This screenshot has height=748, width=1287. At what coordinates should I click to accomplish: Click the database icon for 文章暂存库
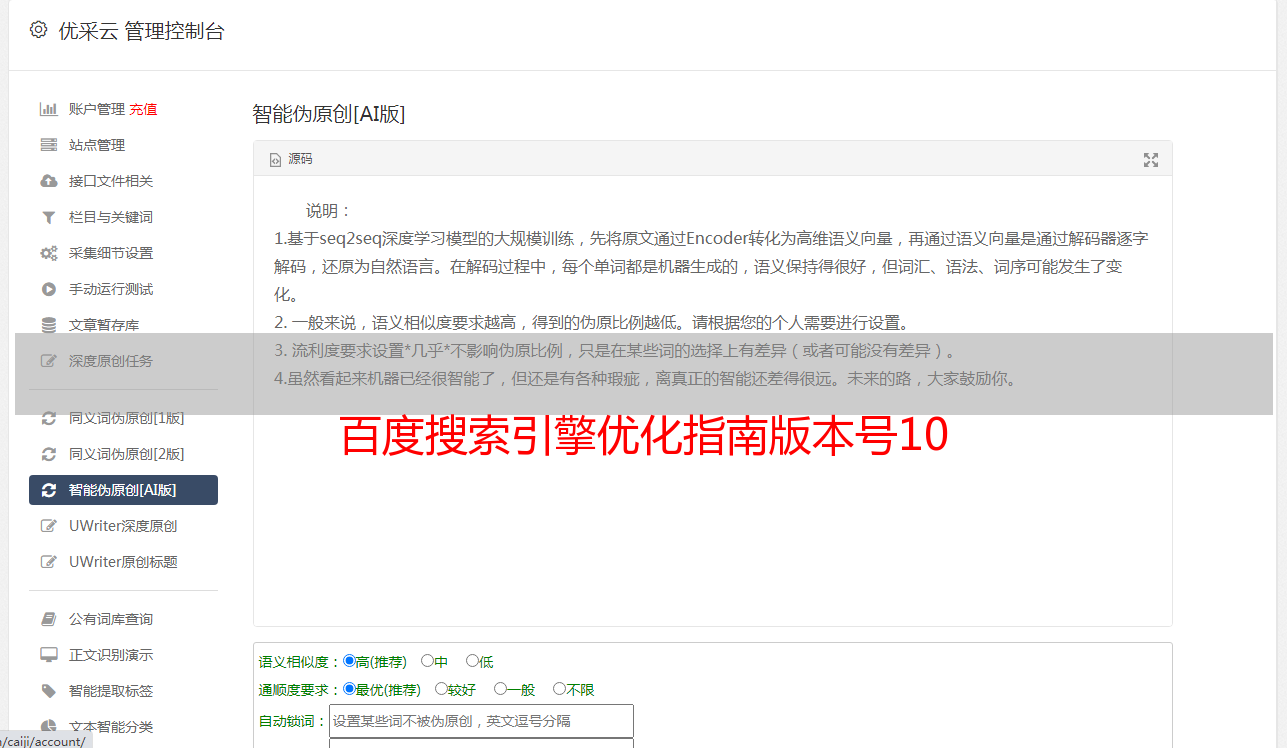click(48, 325)
